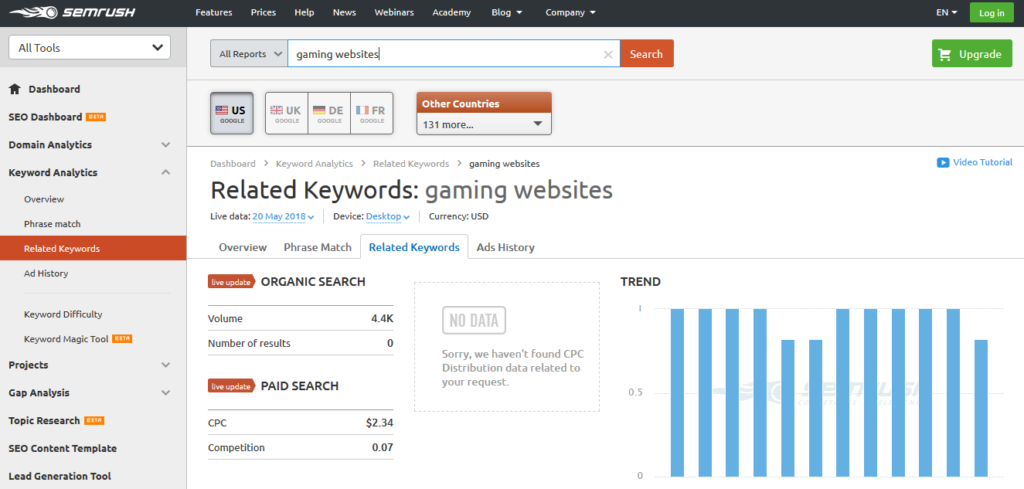Click the Competition value 0.07
The width and height of the screenshot is (1024, 489).
pos(381,448)
